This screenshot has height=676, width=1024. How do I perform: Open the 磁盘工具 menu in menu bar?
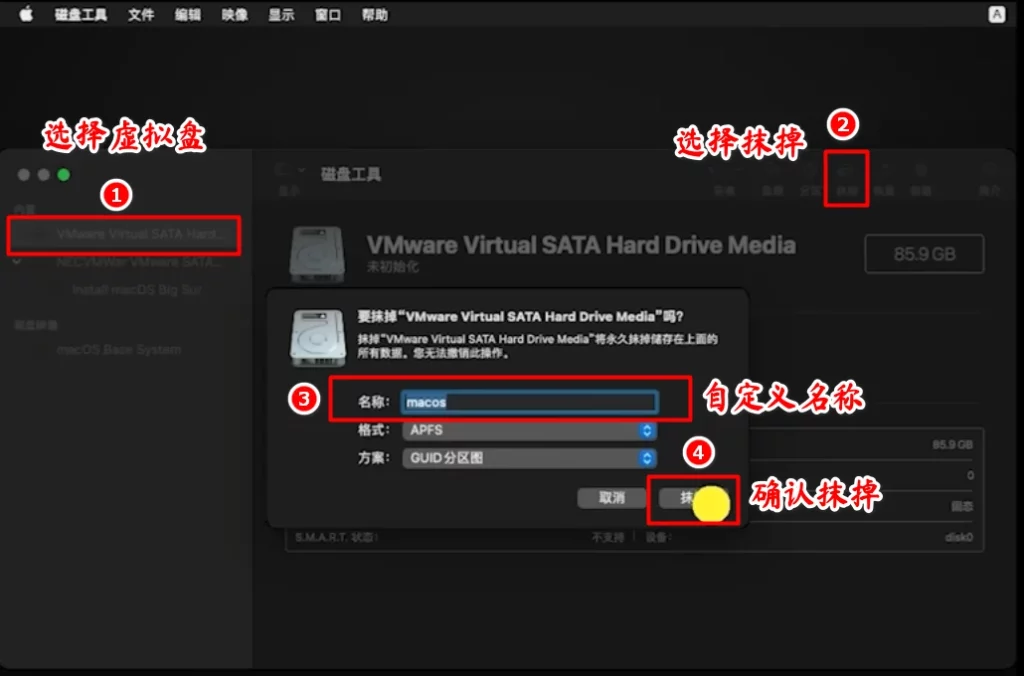pos(80,14)
